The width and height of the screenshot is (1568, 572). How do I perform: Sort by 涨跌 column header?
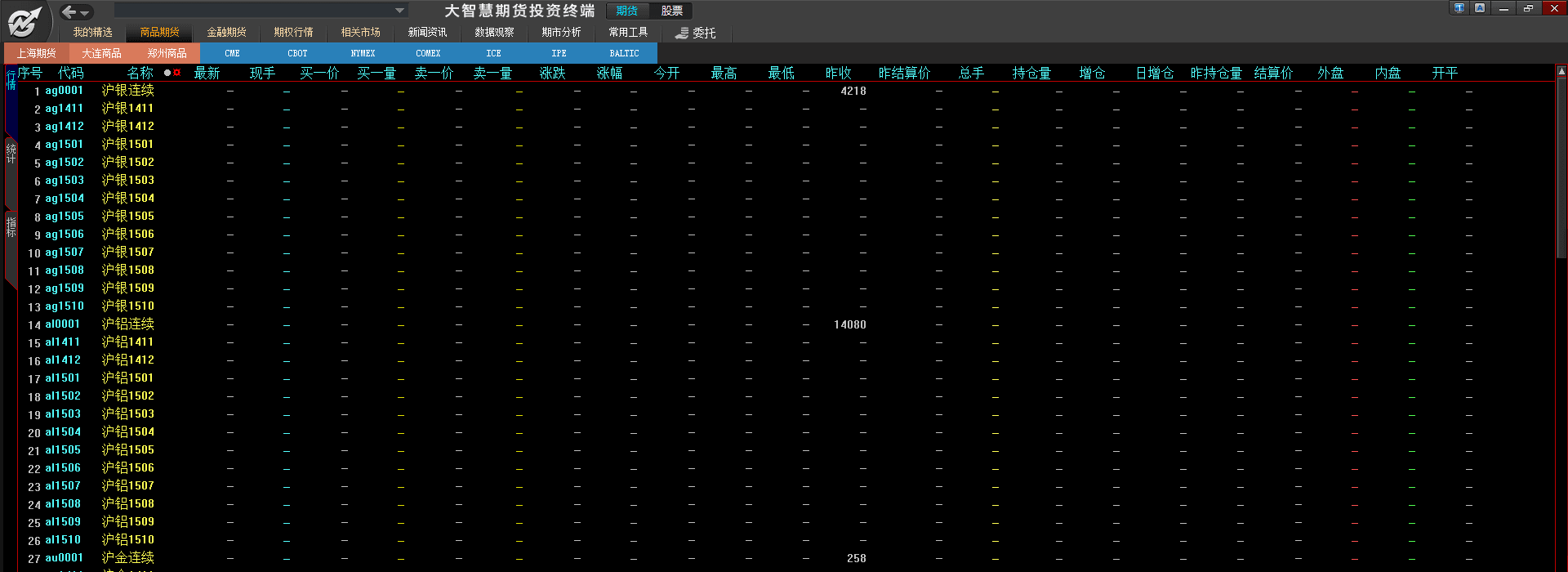tap(553, 73)
